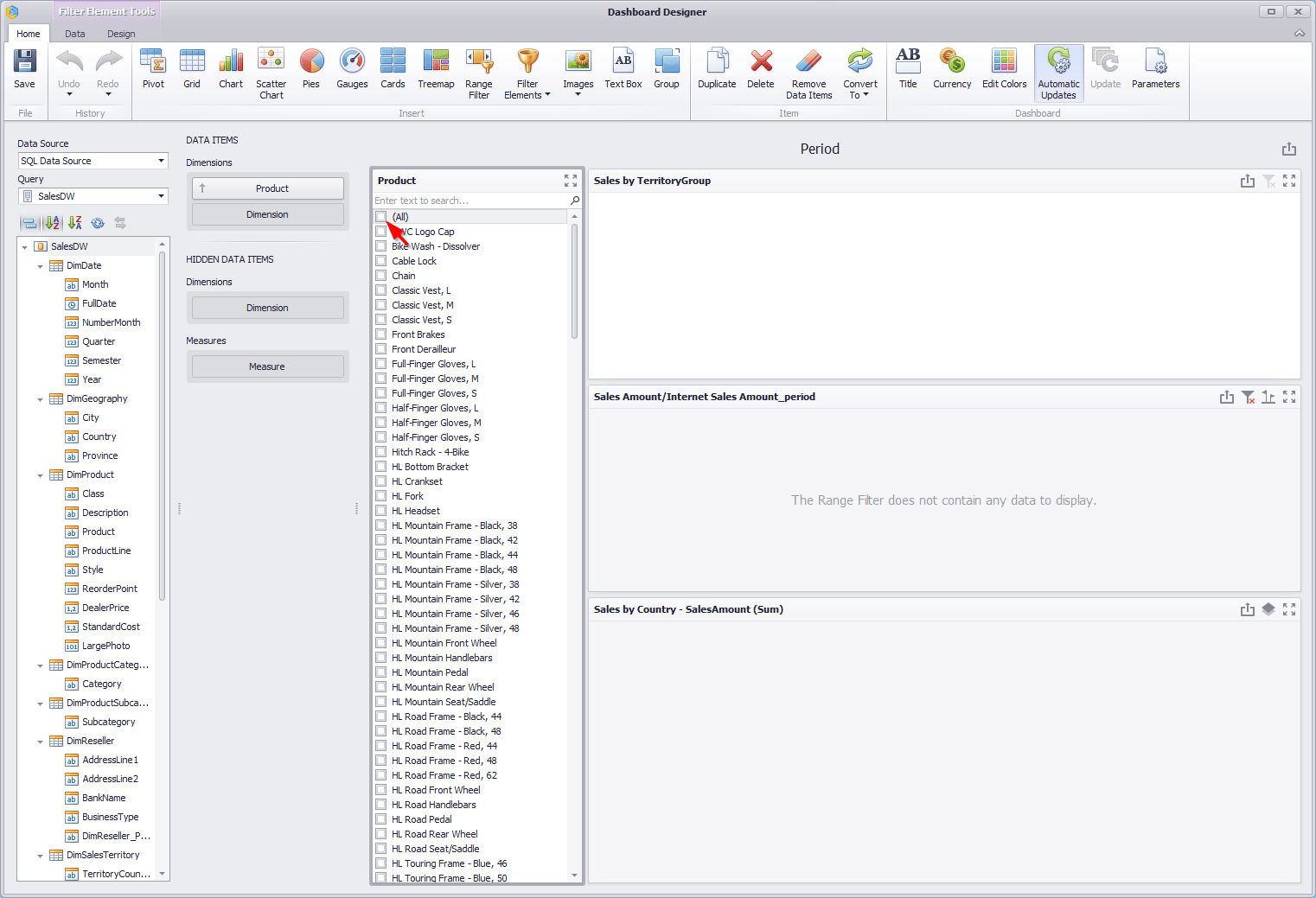Collapse the DimProduct table node
1316x898 pixels.
tap(40, 475)
